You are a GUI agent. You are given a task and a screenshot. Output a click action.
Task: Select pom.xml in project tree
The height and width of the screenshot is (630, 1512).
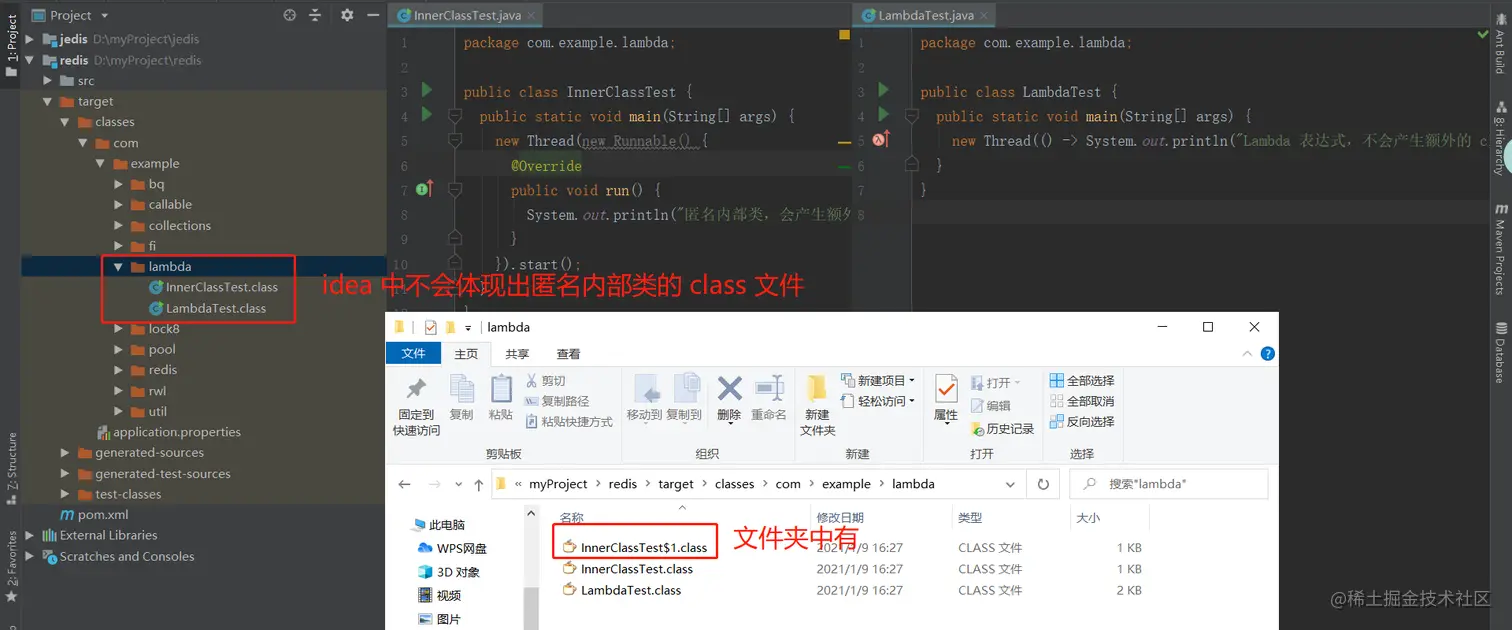coord(94,515)
